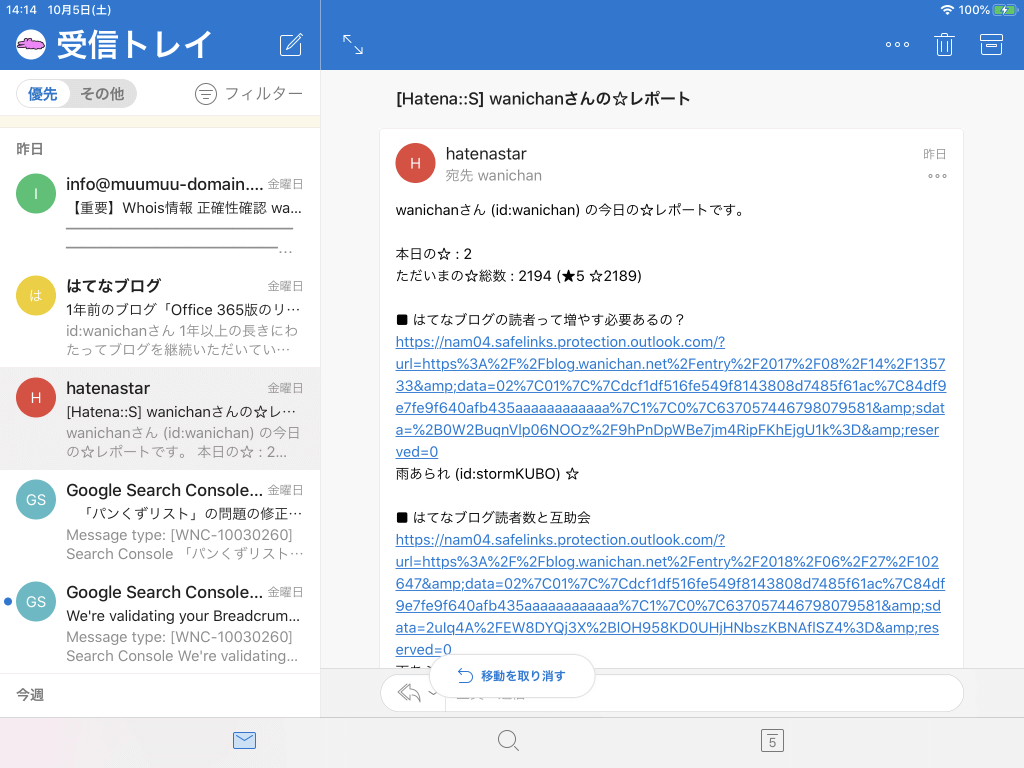Tap the GS avatar for パンくずリスト email
Image resolution: width=1024 pixels, height=768 pixels.
click(36, 500)
